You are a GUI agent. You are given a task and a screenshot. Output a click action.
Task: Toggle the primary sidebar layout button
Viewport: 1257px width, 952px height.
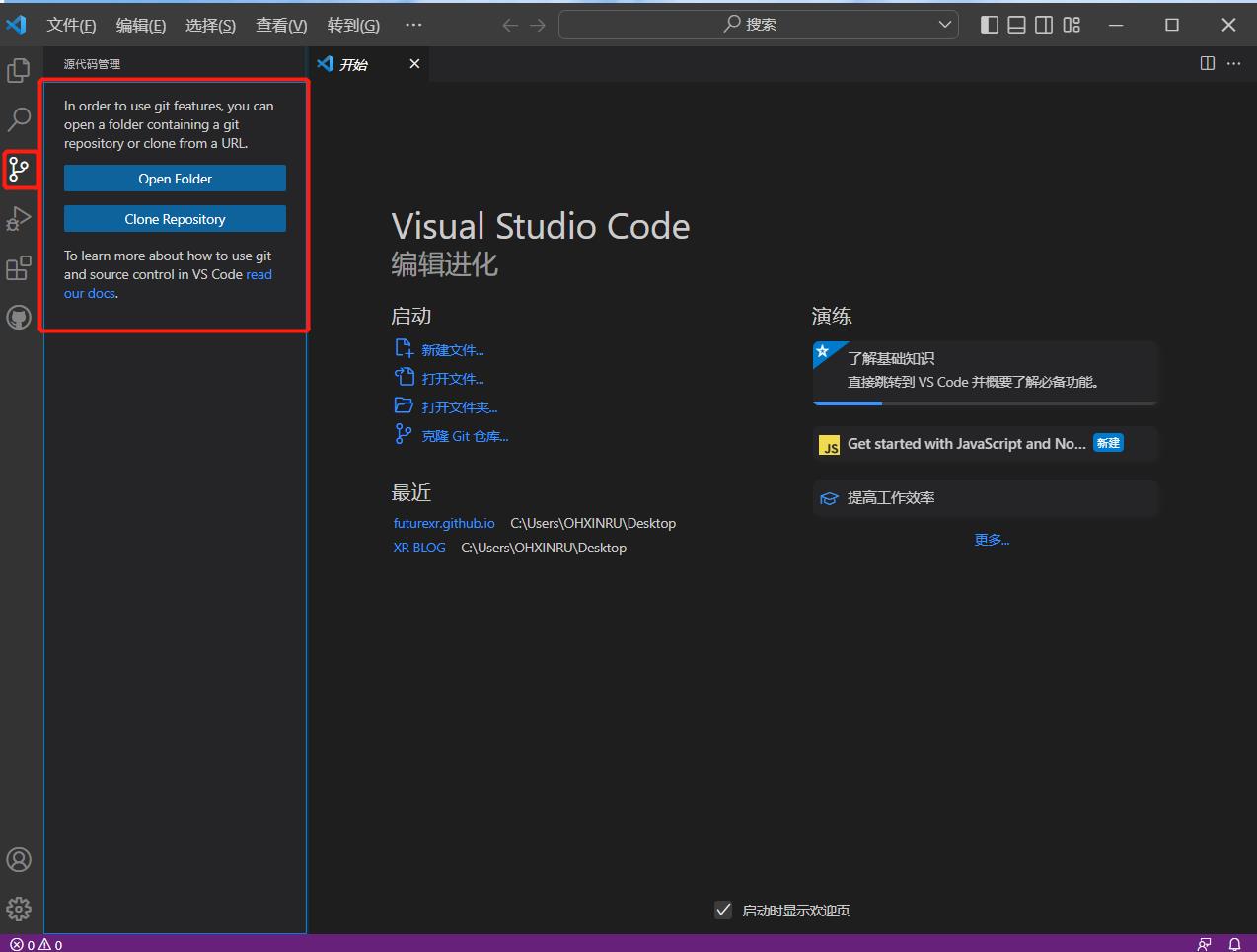click(989, 25)
